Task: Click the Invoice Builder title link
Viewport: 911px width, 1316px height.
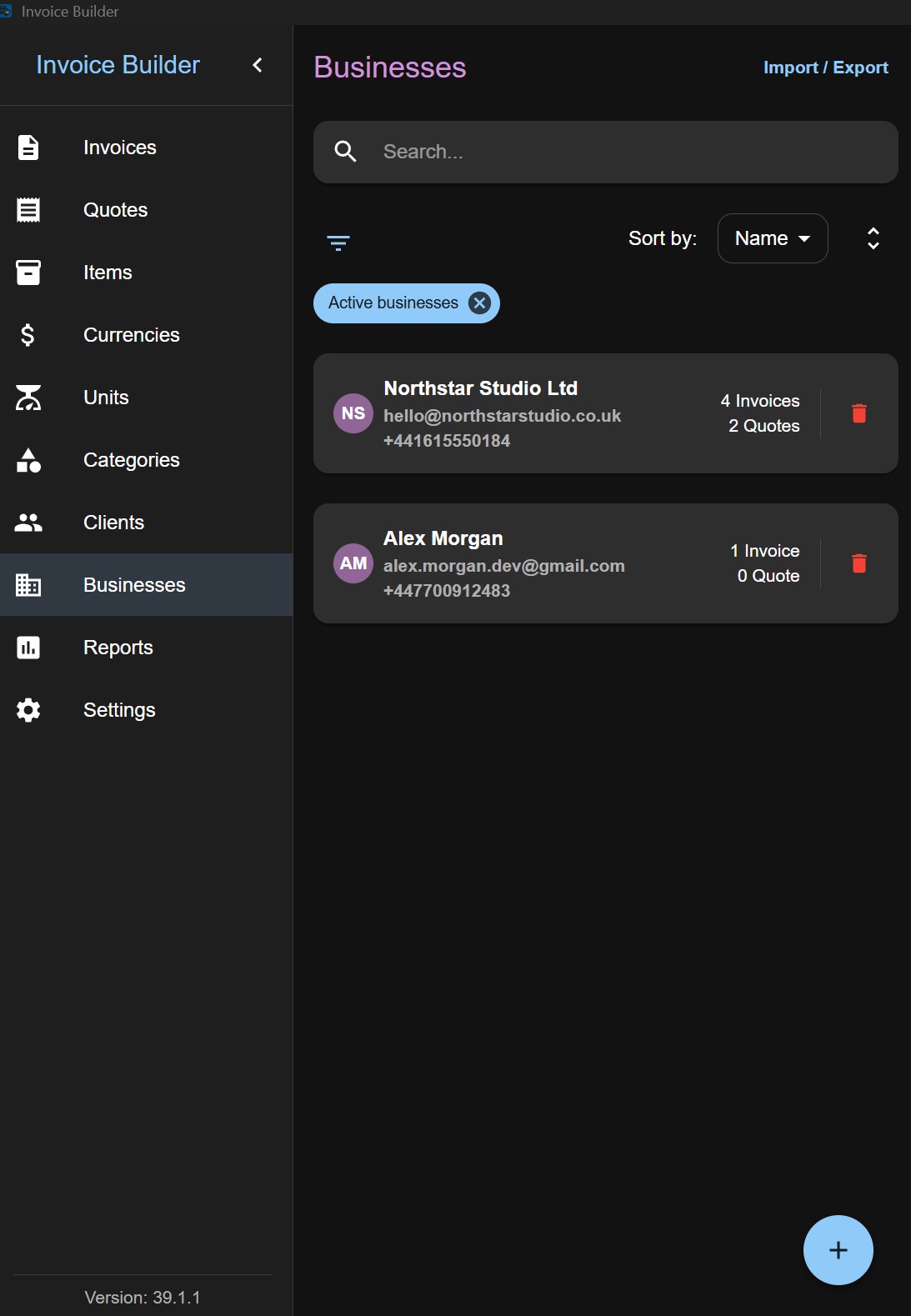Action: tap(118, 65)
